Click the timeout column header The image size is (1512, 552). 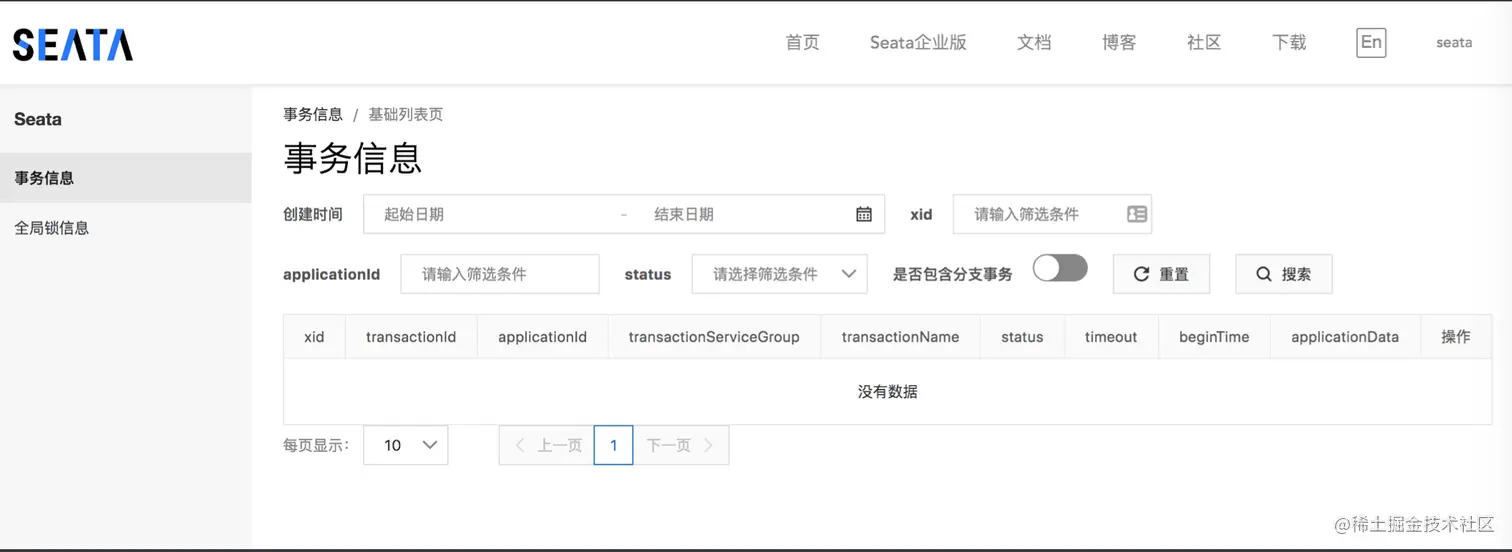tap(1111, 337)
